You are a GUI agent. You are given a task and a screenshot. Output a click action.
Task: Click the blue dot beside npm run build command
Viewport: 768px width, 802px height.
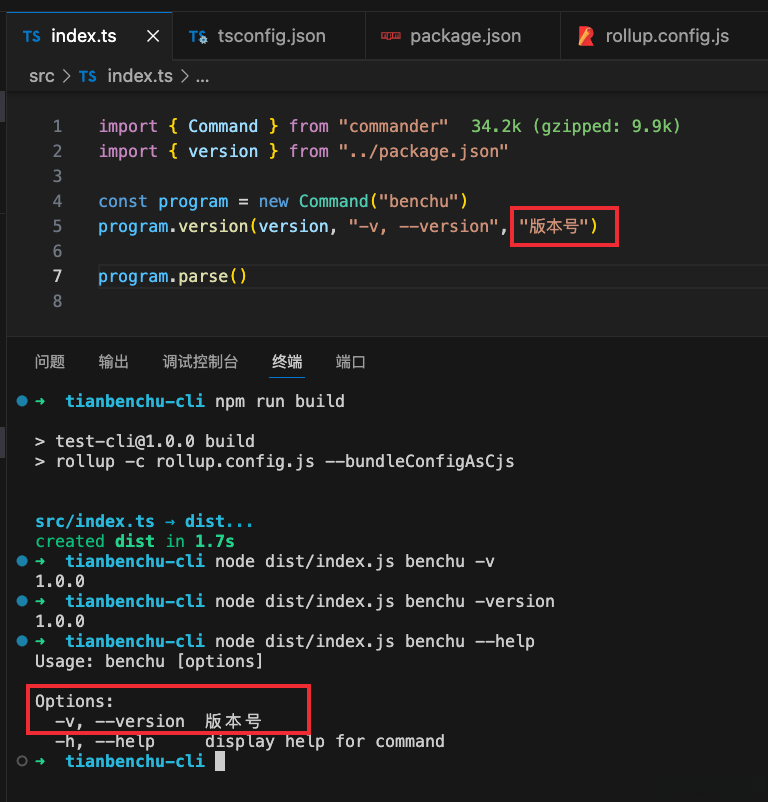coord(22,401)
